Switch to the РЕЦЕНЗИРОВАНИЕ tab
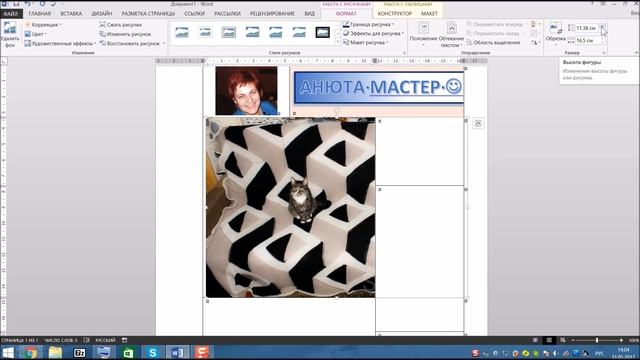640x360 pixels. tap(272, 14)
